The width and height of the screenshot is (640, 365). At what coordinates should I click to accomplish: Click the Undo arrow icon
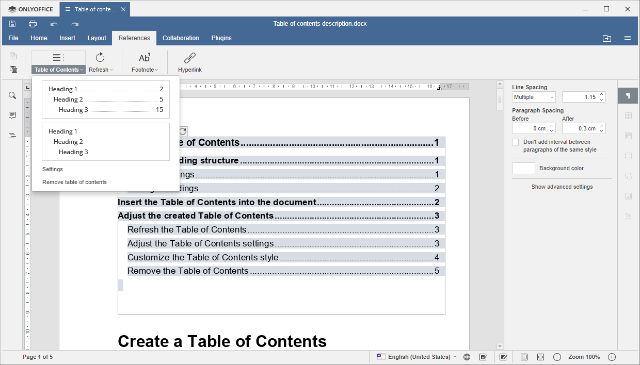point(53,24)
